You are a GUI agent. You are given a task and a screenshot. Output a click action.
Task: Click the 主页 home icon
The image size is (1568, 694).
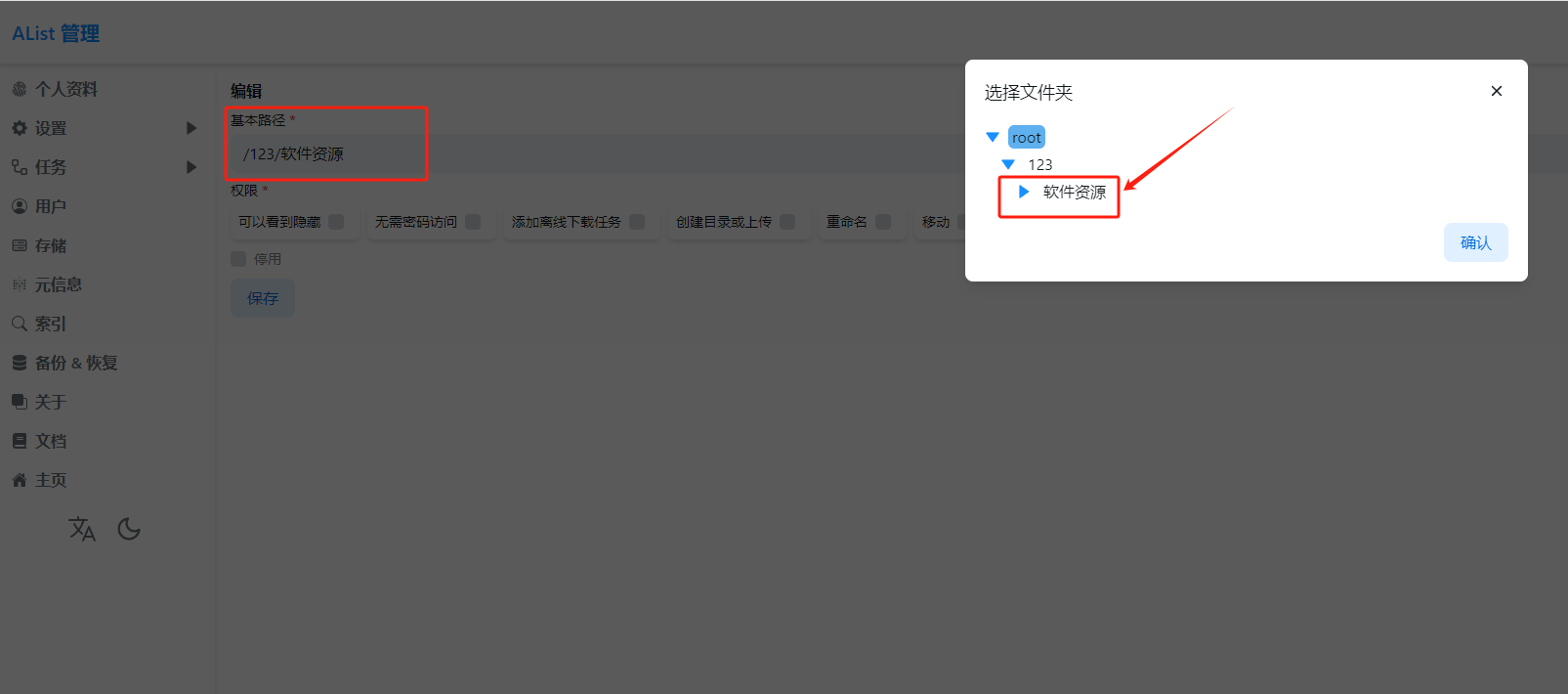click(x=20, y=480)
